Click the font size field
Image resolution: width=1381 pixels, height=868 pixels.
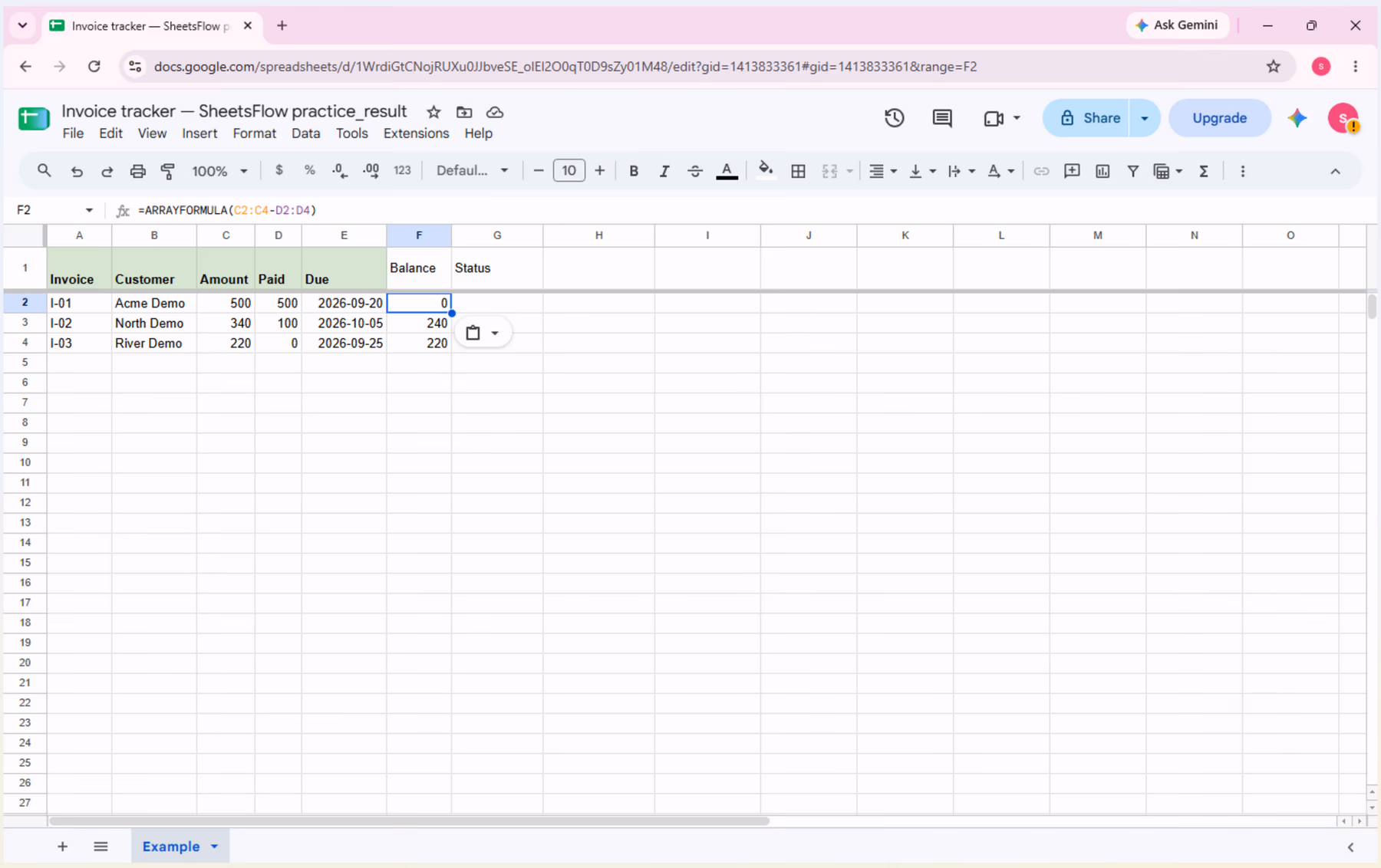pos(569,170)
